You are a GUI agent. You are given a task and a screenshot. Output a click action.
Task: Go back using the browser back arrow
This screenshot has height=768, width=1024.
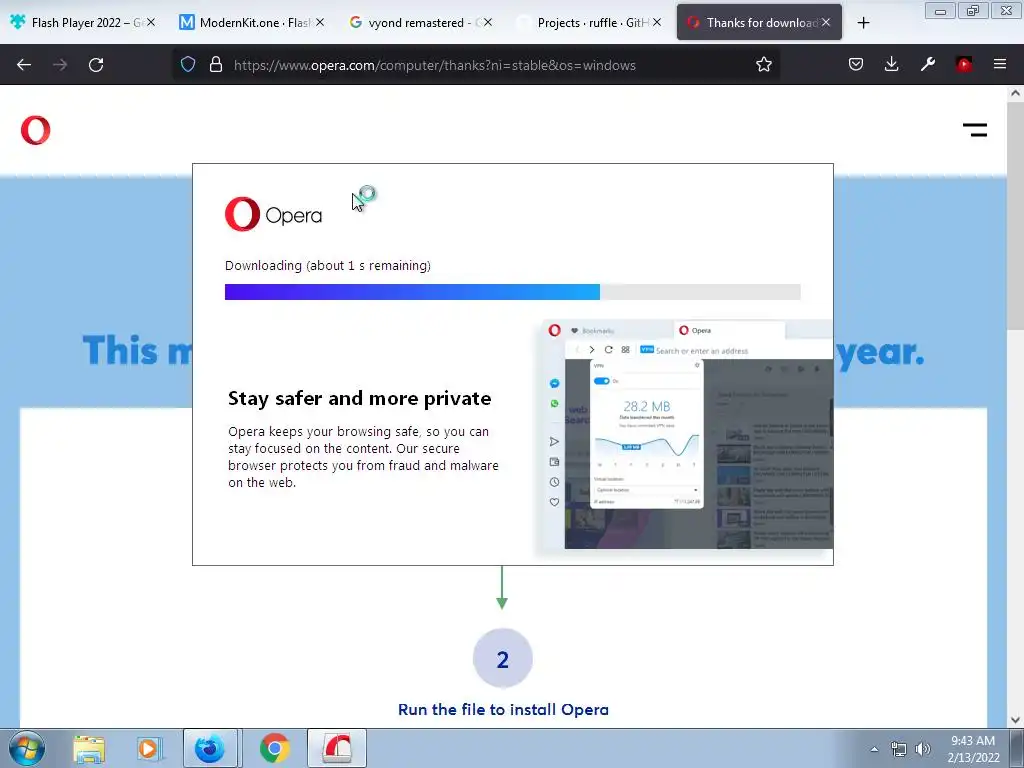pyautogui.click(x=24, y=65)
